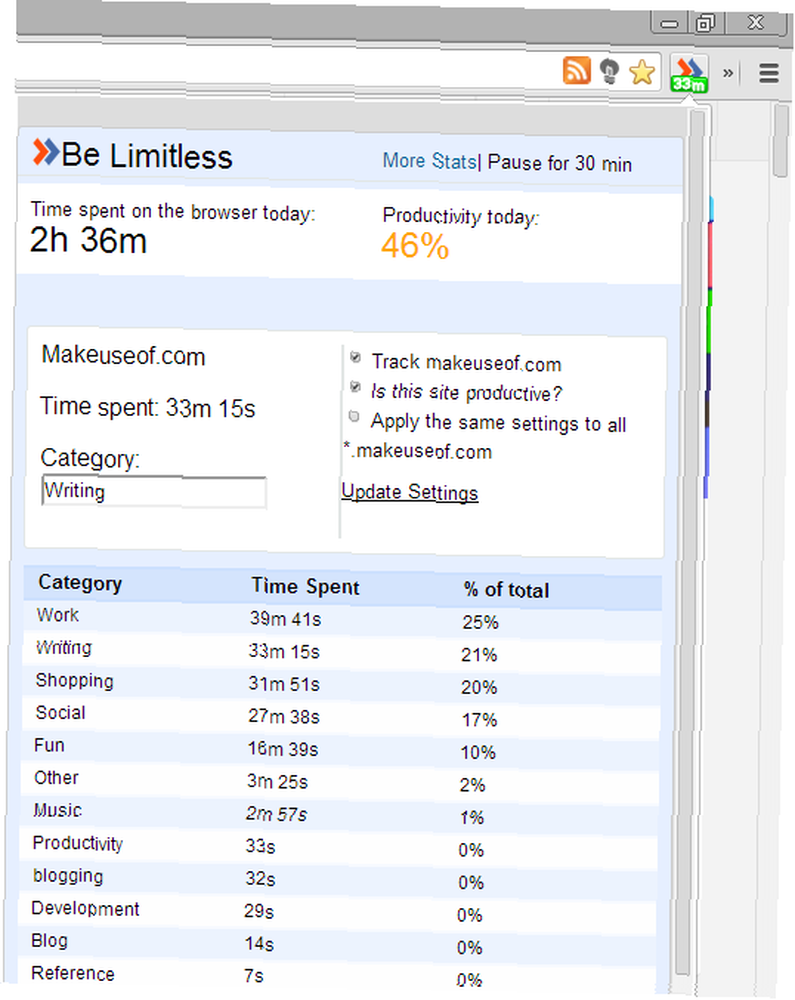Open the Chrome hamburger menu

(769, 73)
